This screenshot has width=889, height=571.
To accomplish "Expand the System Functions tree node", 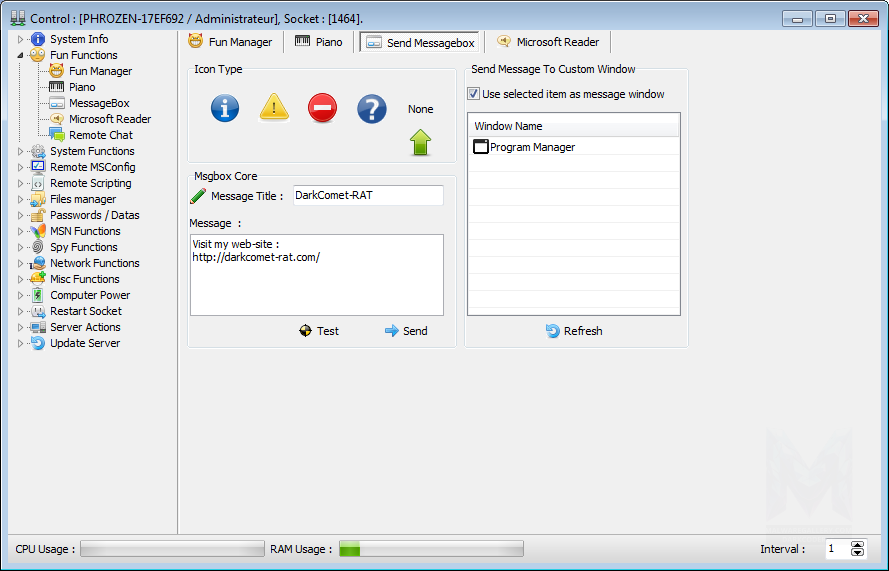I will coord(20,151).
